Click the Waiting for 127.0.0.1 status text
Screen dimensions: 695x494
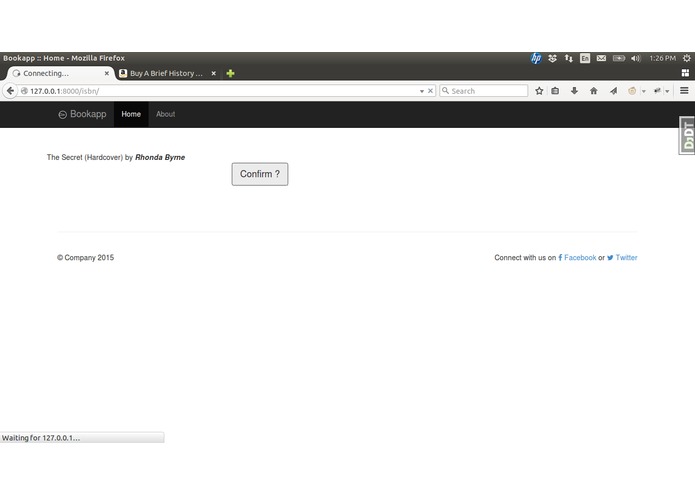(41, 438)
